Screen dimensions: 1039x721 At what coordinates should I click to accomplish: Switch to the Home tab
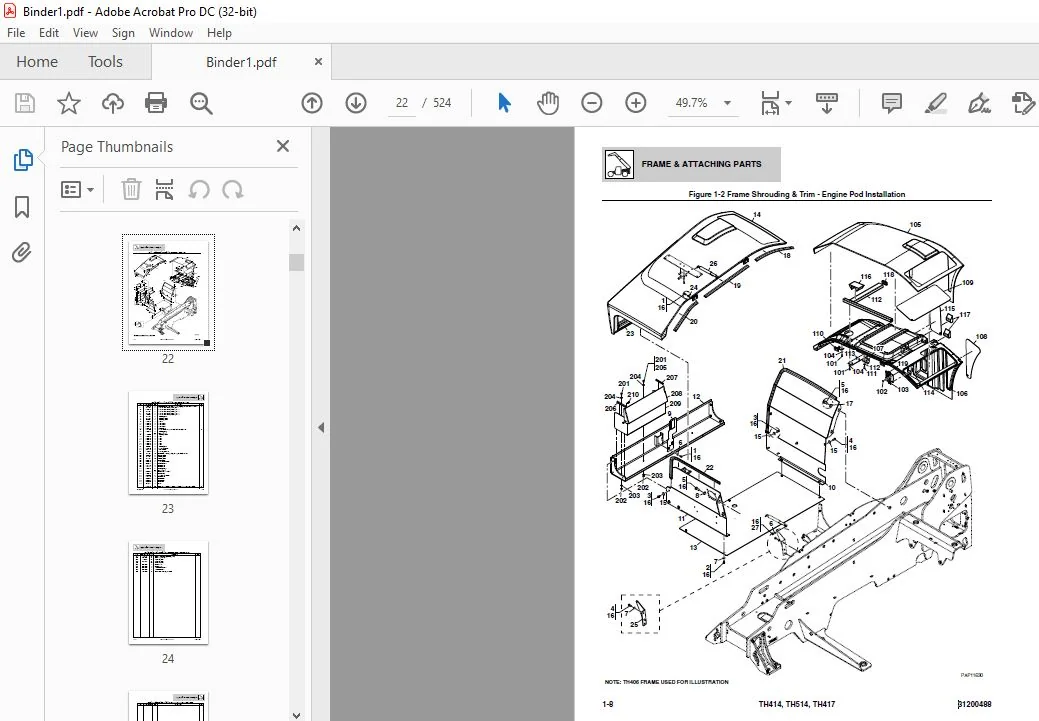coord(37,62)
